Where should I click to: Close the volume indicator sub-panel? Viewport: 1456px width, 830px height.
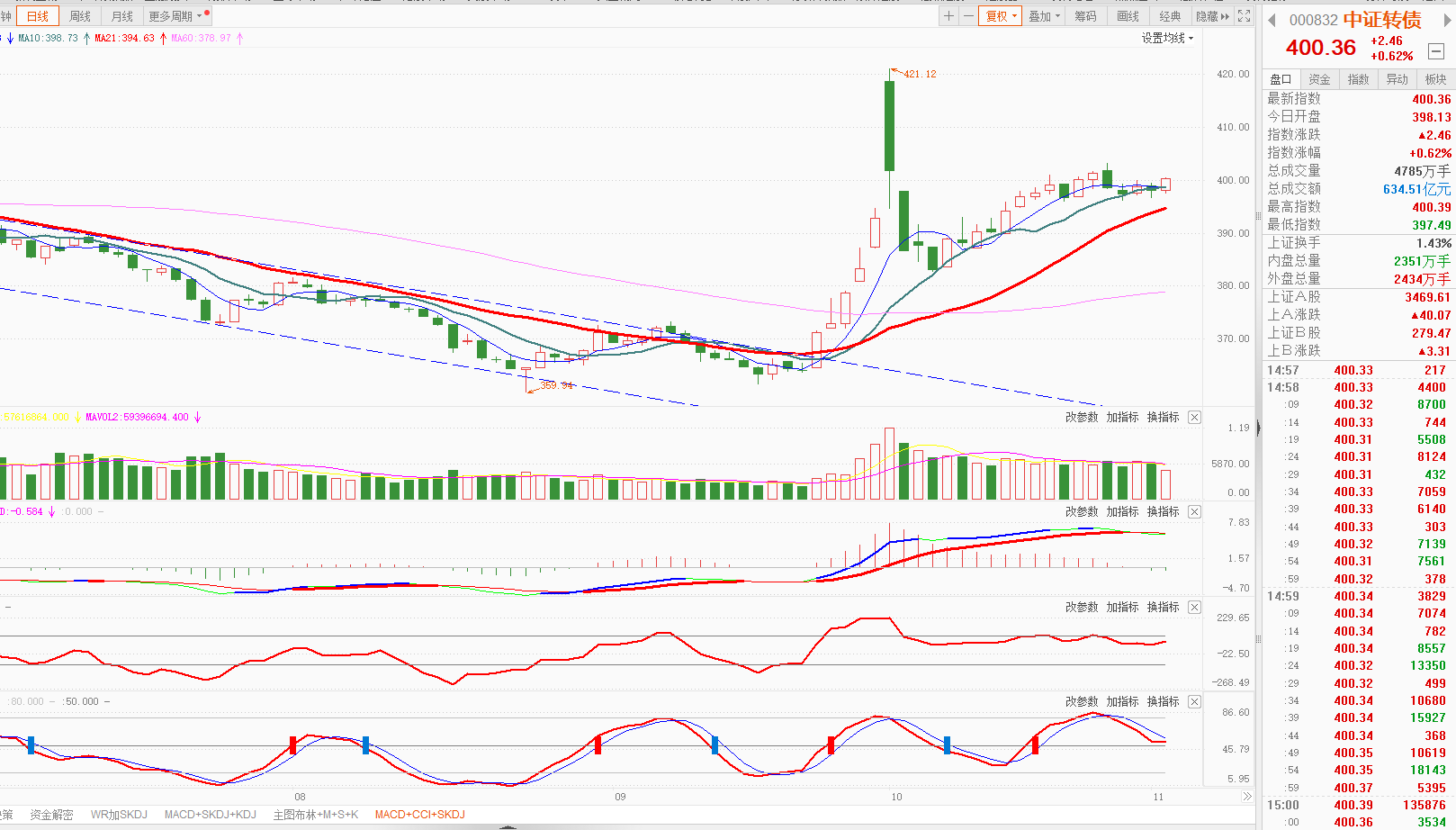pyautogui.click(x=1194, y=418)
